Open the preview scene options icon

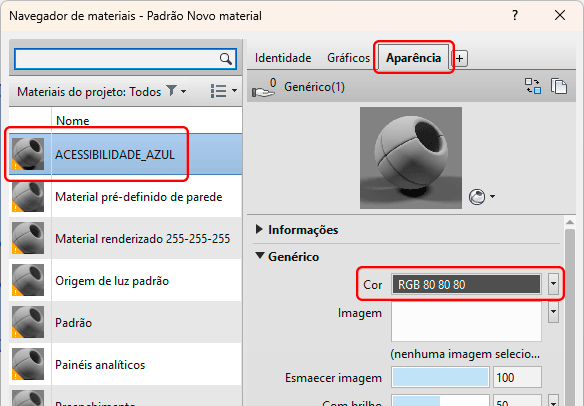coord(477,197)
